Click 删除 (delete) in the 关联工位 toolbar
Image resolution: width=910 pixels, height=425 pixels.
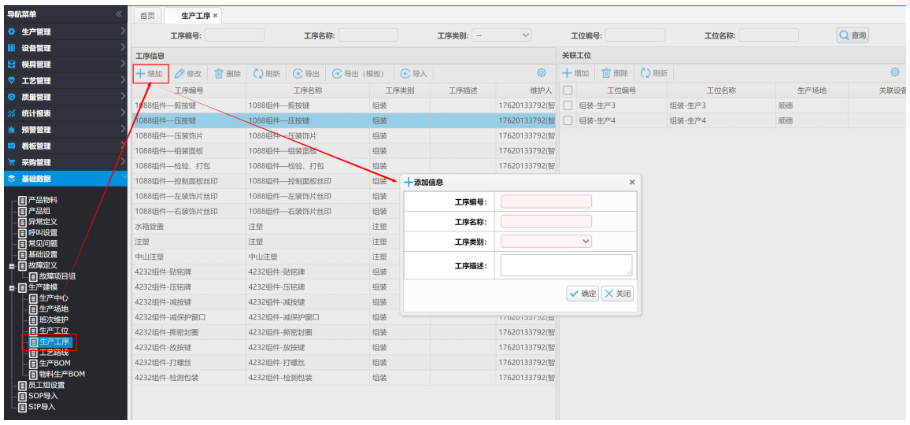point(614,74)
